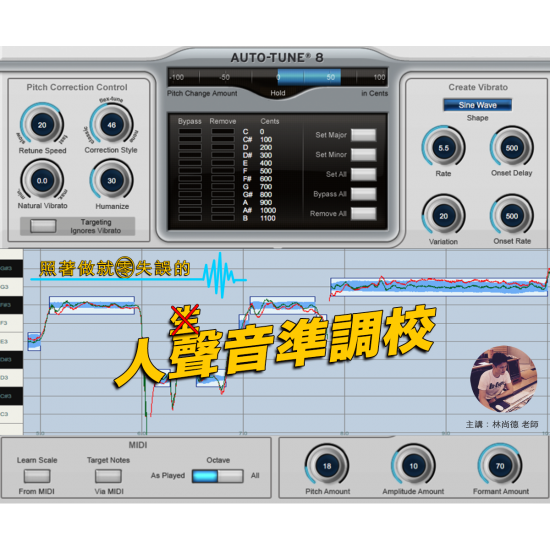
Task: Toggle Remove for note A
Action: 223,202
